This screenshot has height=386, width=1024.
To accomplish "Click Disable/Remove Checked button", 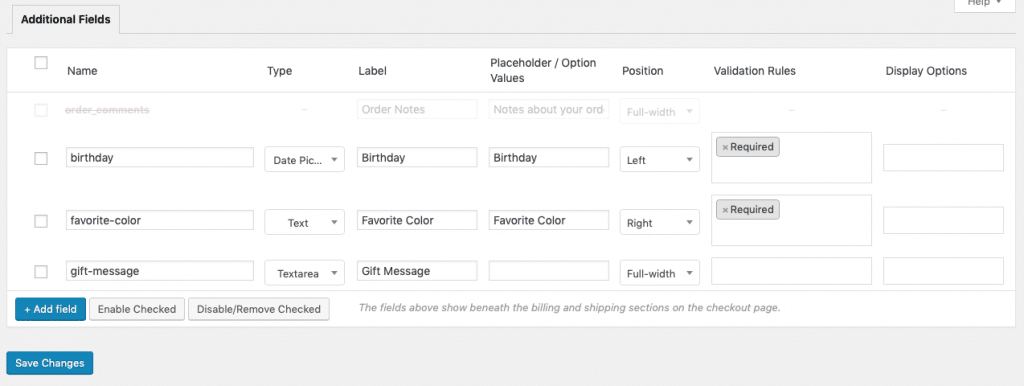I will pyautogui.click(x=259, y=309).
